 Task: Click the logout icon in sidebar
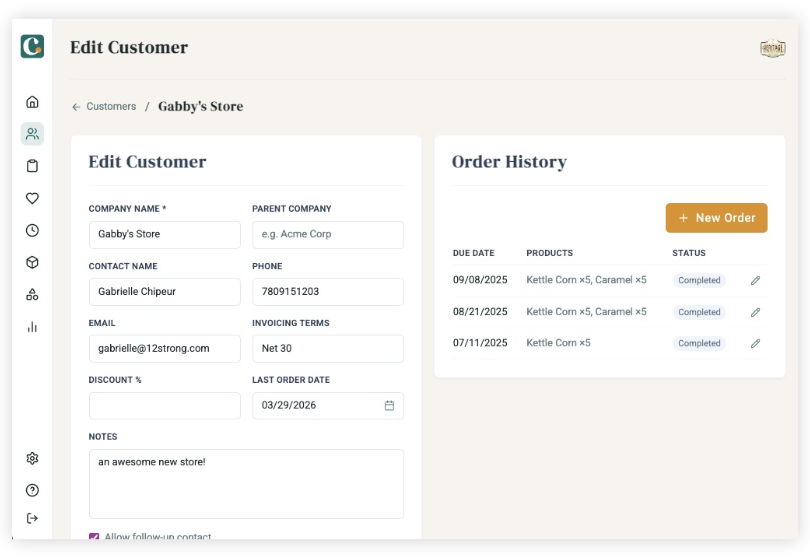[x=32, y=518]
